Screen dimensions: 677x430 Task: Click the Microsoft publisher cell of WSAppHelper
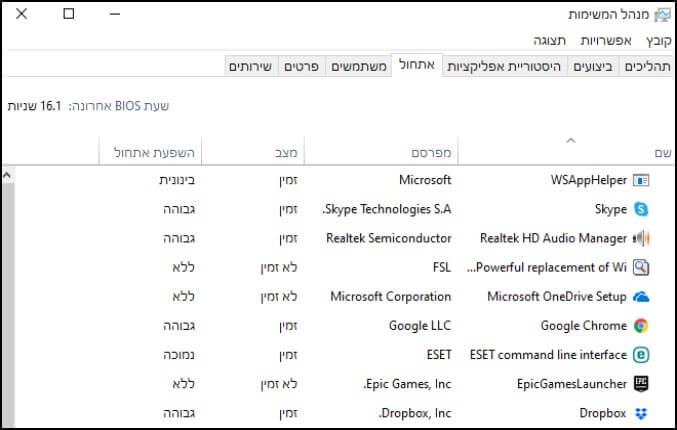click(425, 180)
